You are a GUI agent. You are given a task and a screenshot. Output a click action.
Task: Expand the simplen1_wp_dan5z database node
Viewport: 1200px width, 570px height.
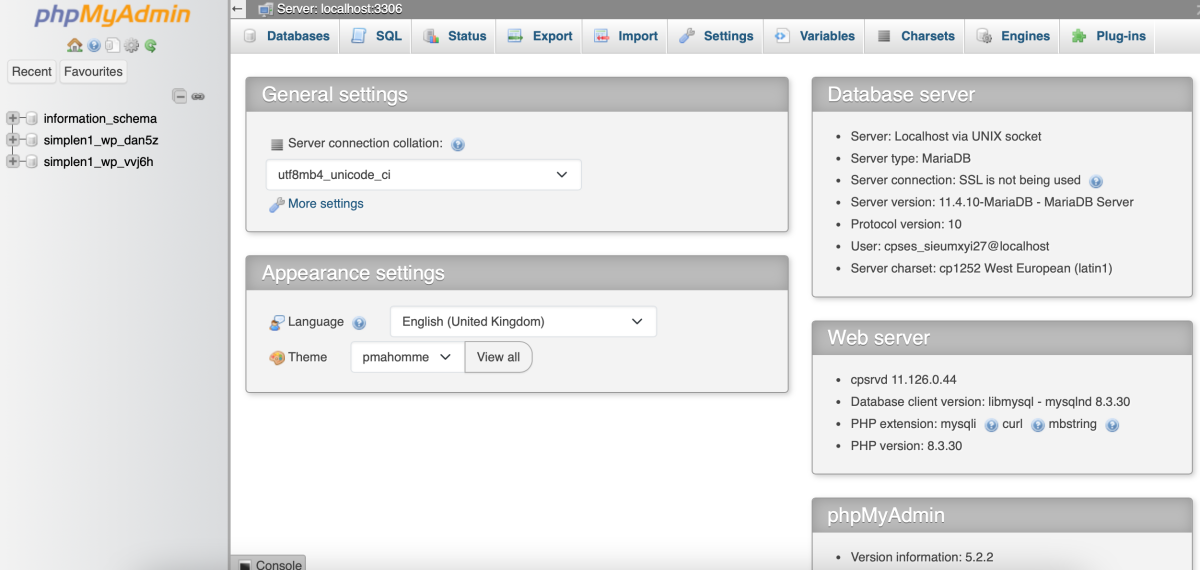pyautogui.click(x=14, y=140)
